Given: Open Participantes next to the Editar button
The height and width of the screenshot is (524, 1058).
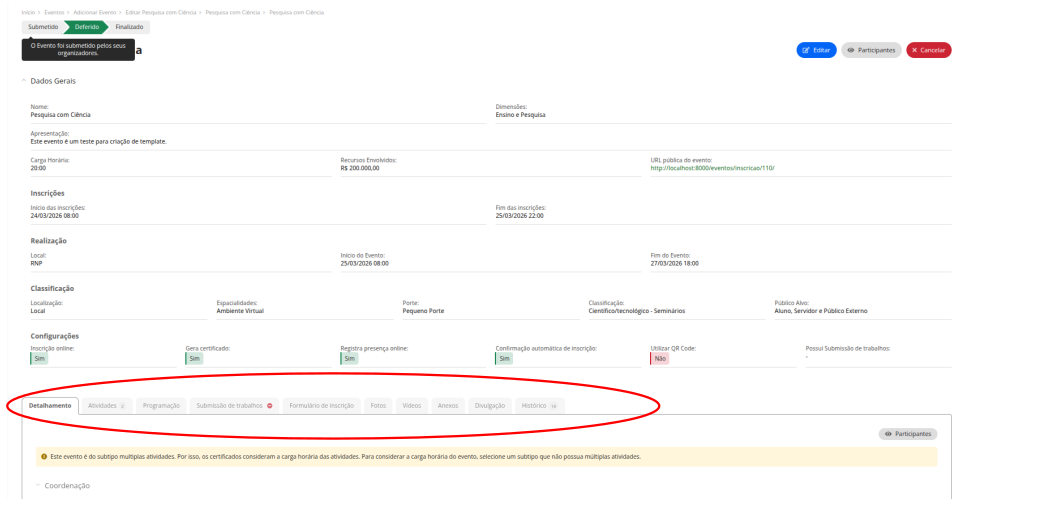Looking at the screenshot, I should [871, 50].
